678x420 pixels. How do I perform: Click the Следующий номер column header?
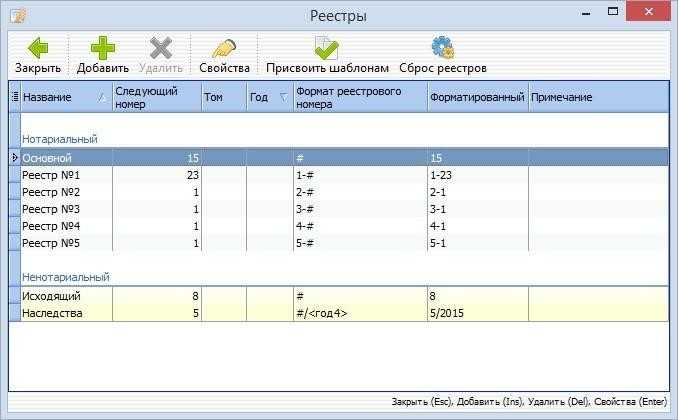(157, 97)
